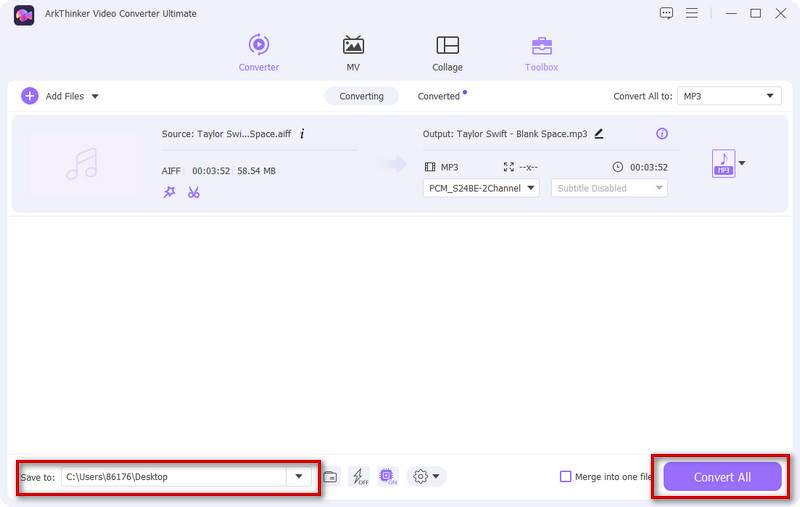Image resolution: width=800 pixels, height=507 pixels.
Task: Click the output info circle icon
Action: pyautogui.click(x=662, y=134)
